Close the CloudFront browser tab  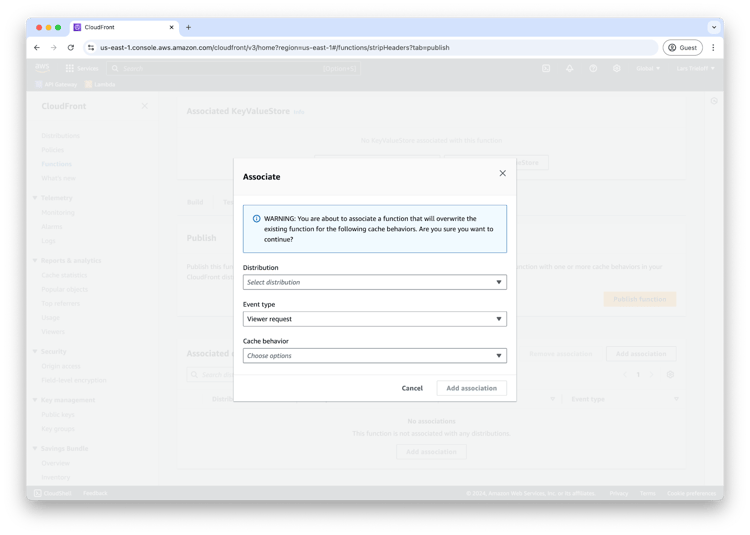pos(171,27)
